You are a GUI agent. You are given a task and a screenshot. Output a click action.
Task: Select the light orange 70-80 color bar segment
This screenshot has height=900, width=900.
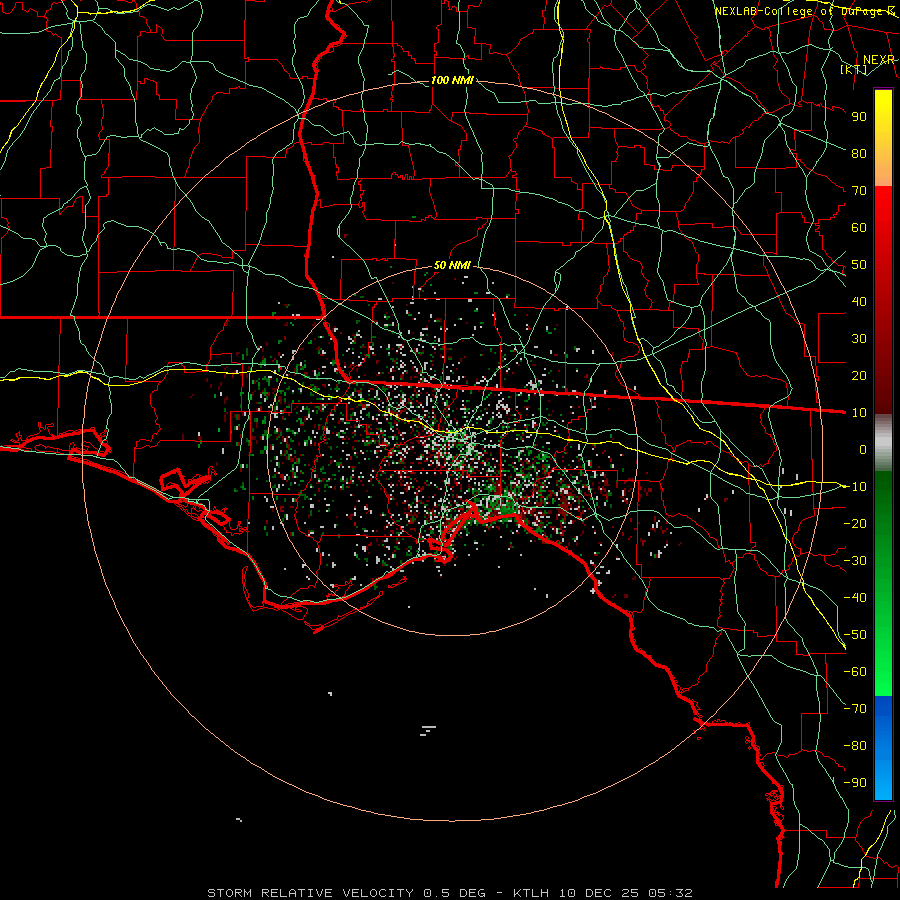click(x=883, y=168)
